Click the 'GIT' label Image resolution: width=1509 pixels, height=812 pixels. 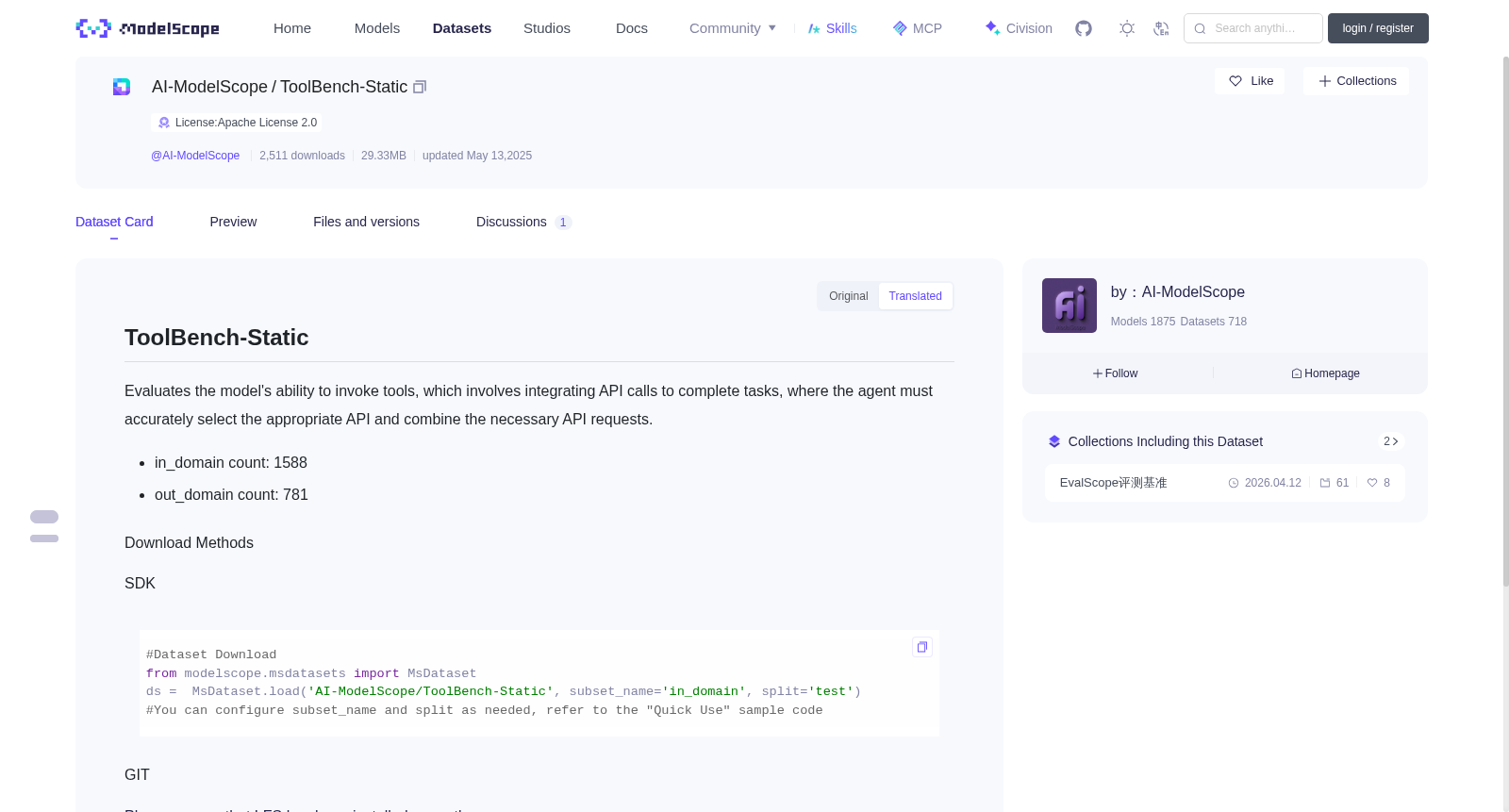137,775
